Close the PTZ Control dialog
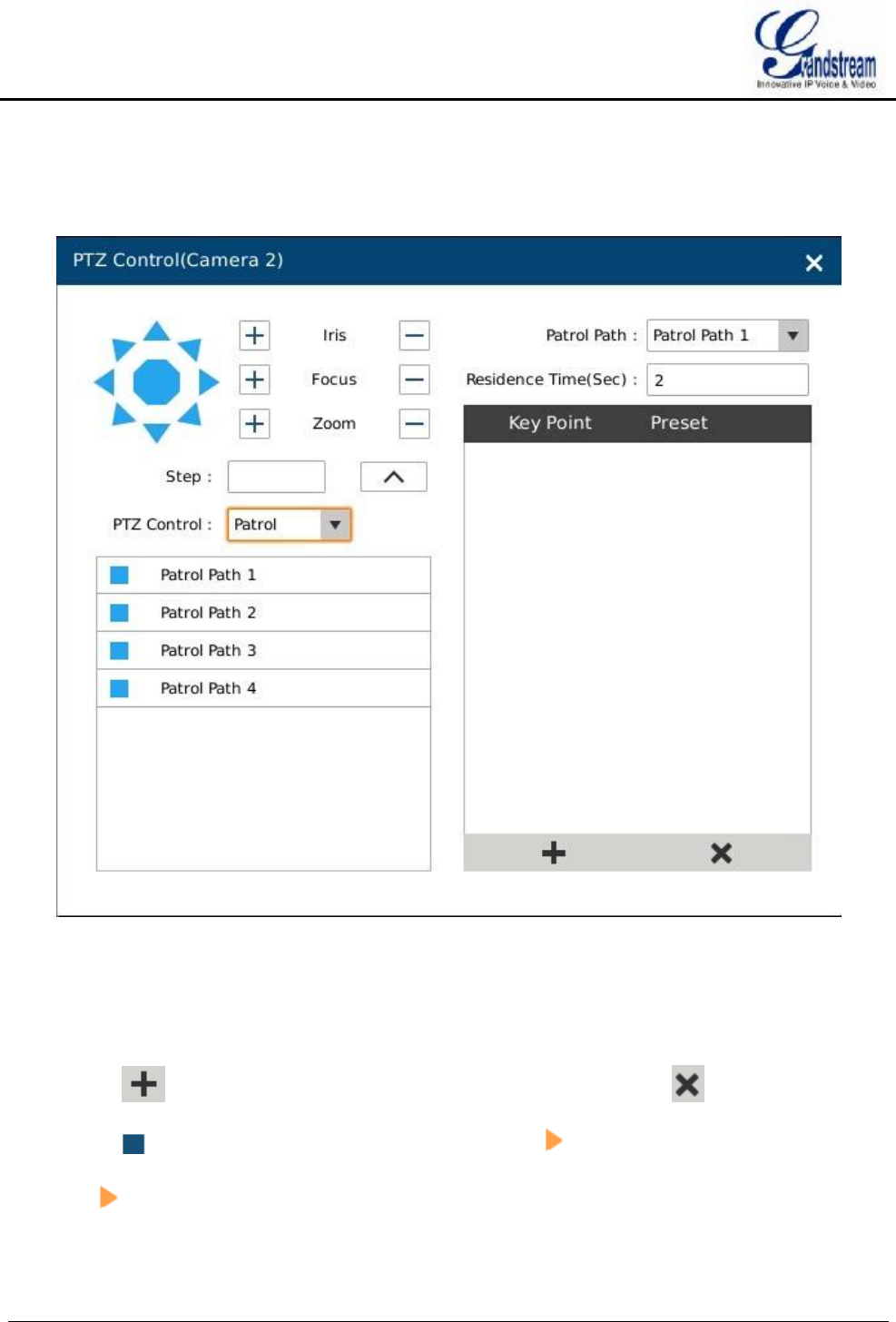 813,262
